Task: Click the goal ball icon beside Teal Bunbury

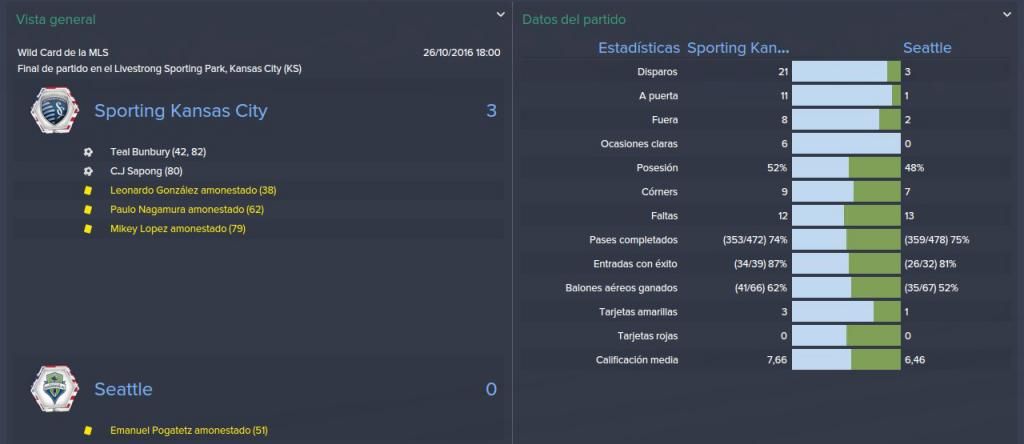Action: click(x=88, y=151)
